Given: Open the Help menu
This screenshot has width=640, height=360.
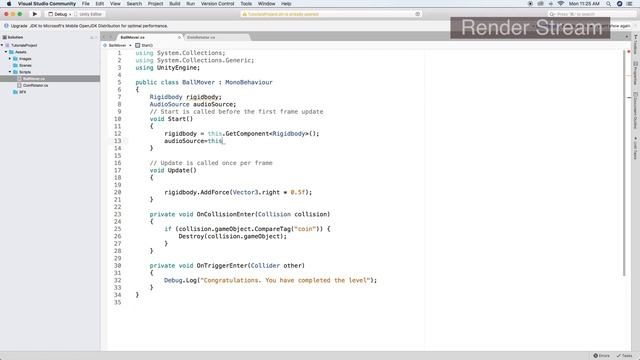Looking at the screenshot, I should pyautogui.click(x=286, y=3).
